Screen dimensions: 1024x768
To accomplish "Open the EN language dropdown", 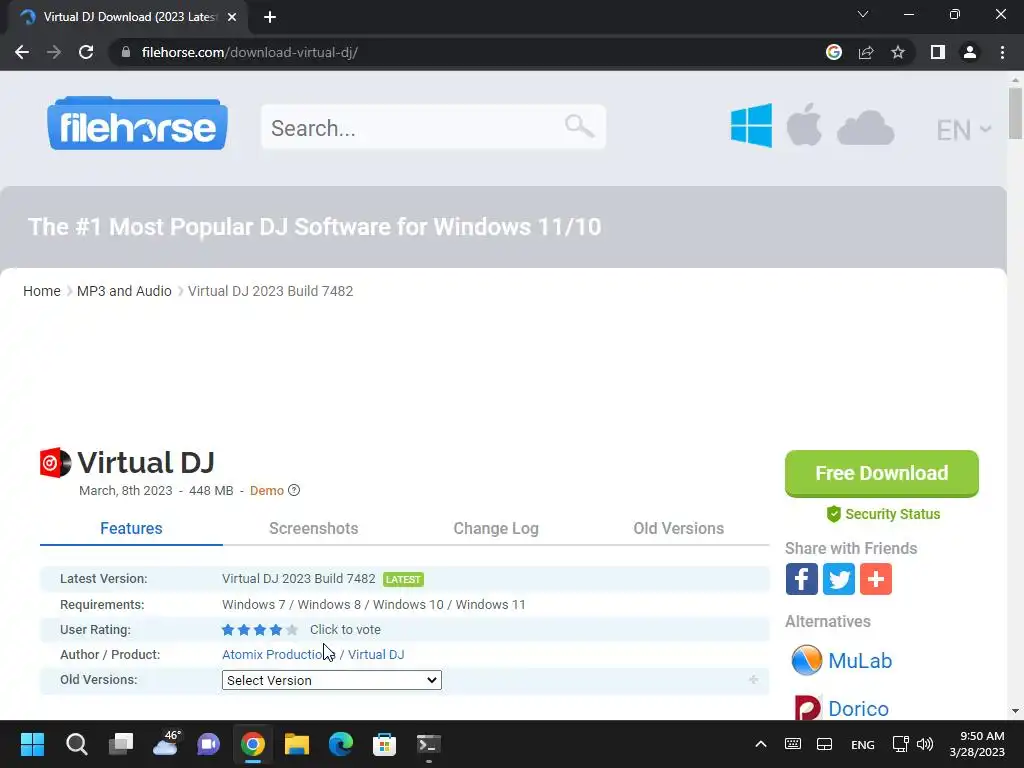I will [x=964, y=130].
